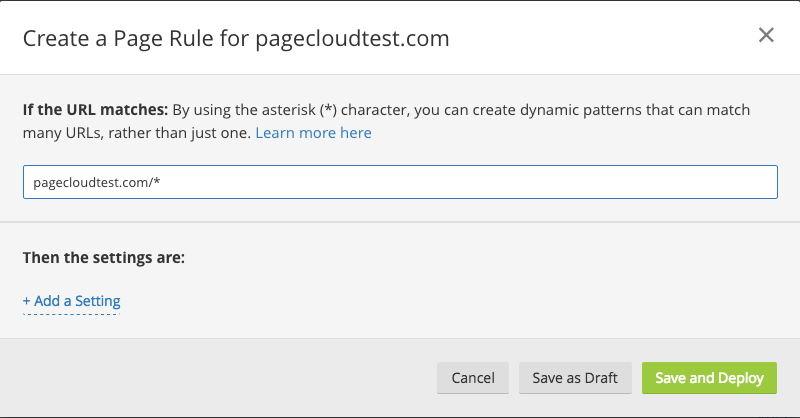
Task: Save the page rule as draft
Action: 575,378
